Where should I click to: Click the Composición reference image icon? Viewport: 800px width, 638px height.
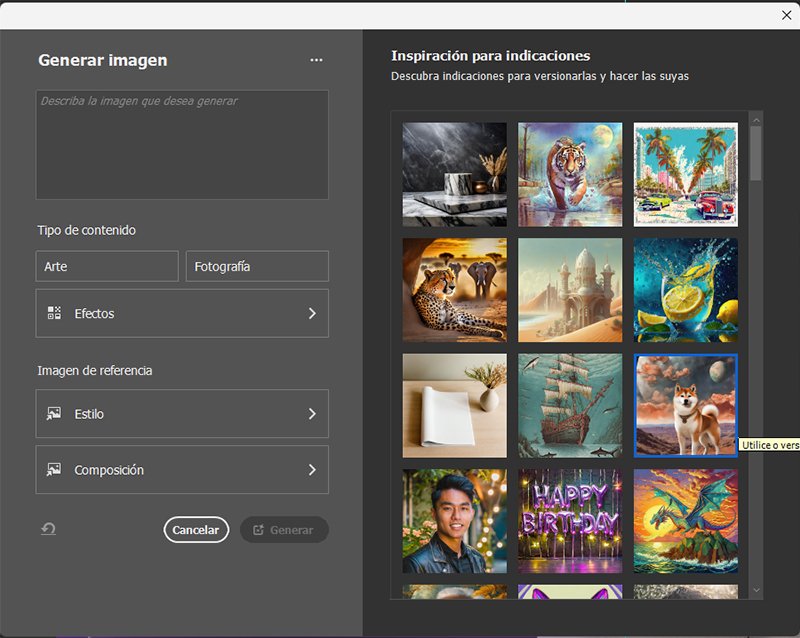(x=55, y=469)
